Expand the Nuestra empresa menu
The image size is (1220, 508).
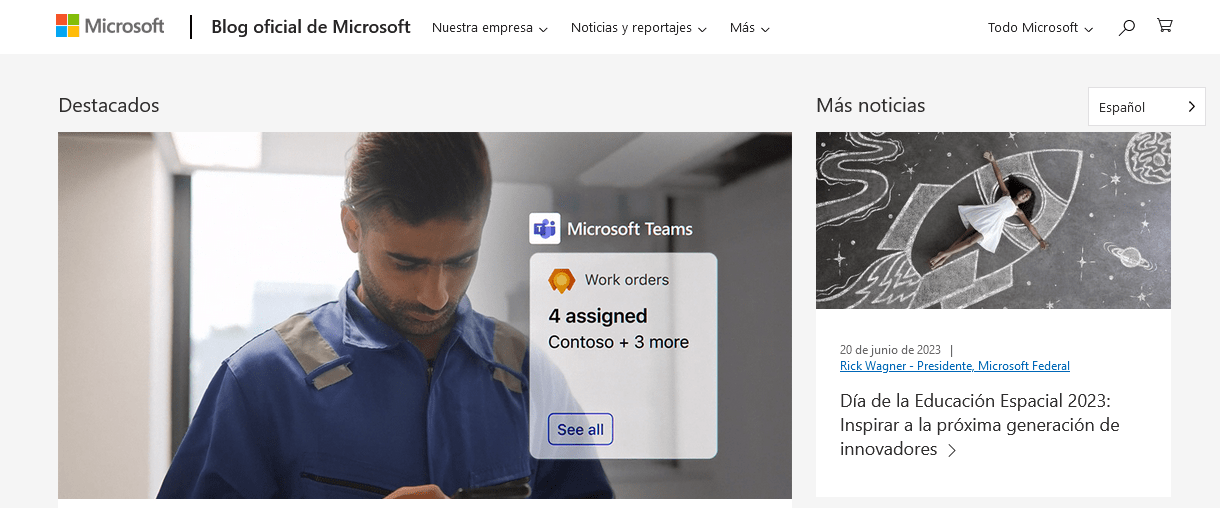(x=489, y=28)
